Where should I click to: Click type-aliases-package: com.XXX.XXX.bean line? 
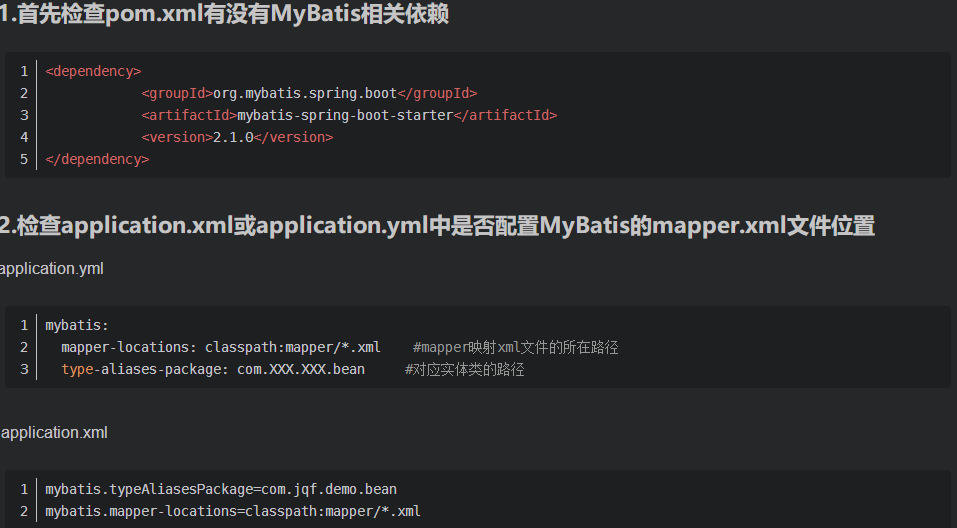pos(213,369)
